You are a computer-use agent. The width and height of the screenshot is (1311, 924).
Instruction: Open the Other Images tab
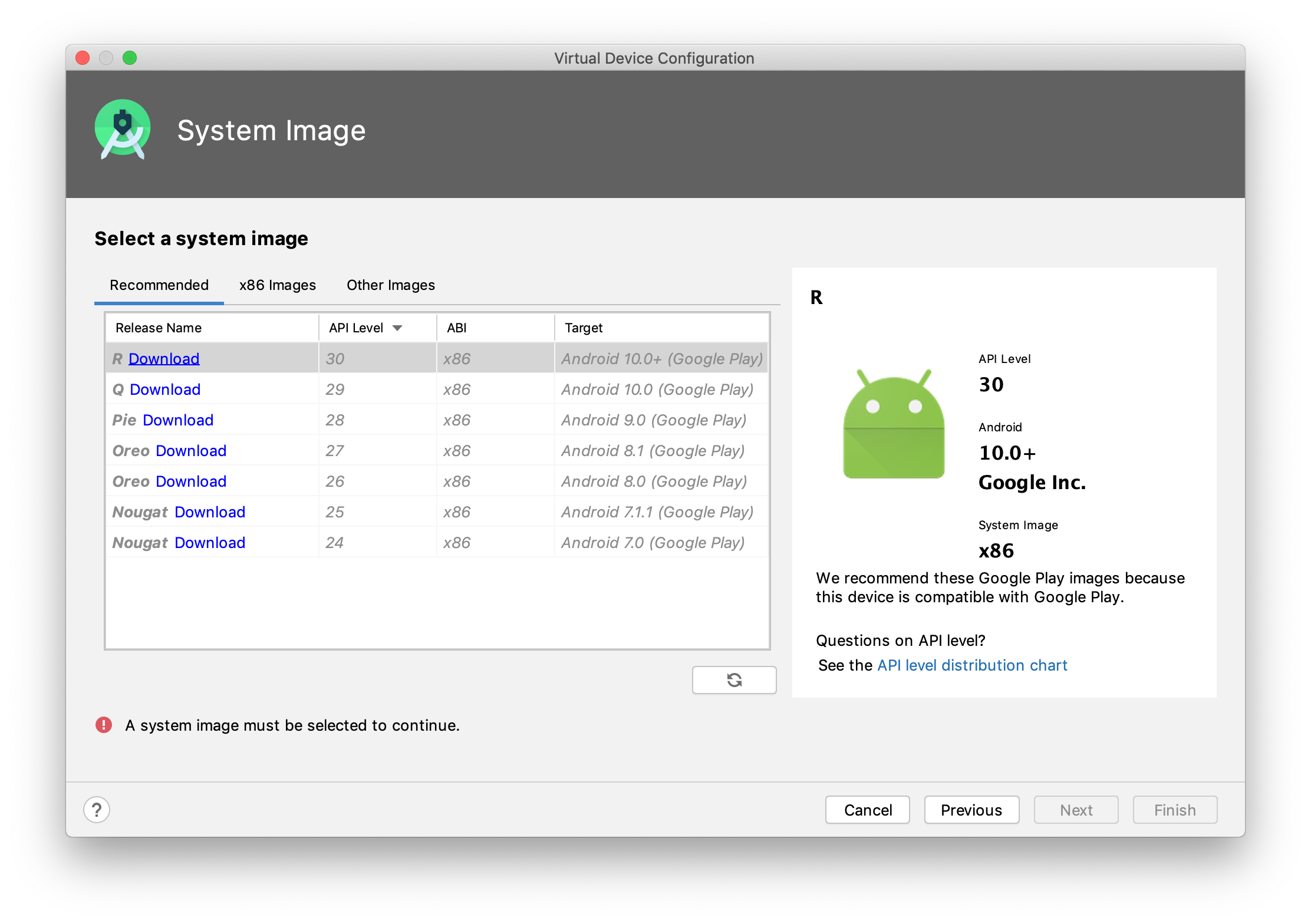coord(389,285)
